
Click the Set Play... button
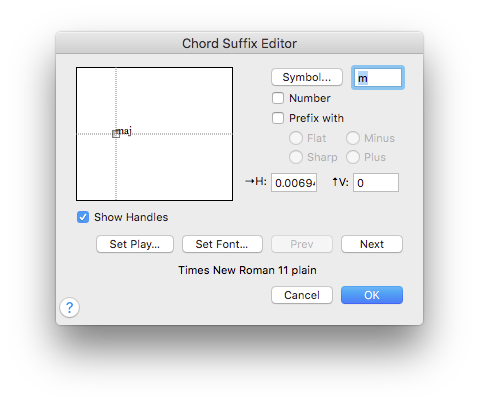pos(135,244)
